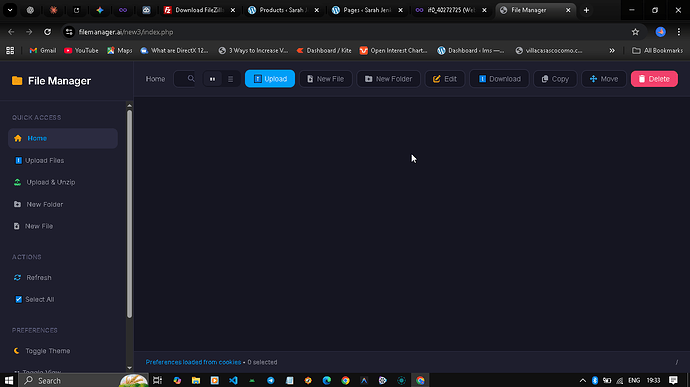
Task: Click Preferences loaded from cookies text
Action: pos(193,362)
